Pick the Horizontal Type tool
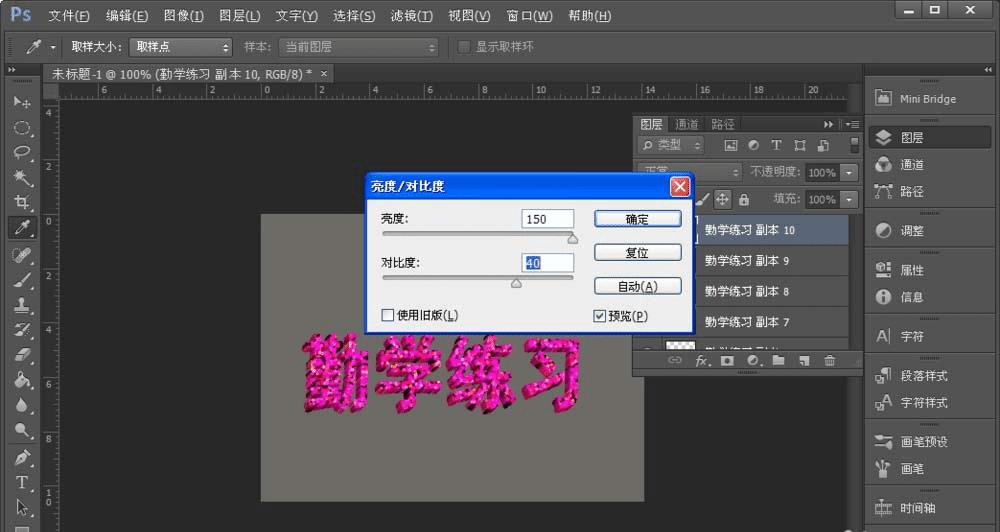Viewport: 1000px width, 532px height. [21, 482]
